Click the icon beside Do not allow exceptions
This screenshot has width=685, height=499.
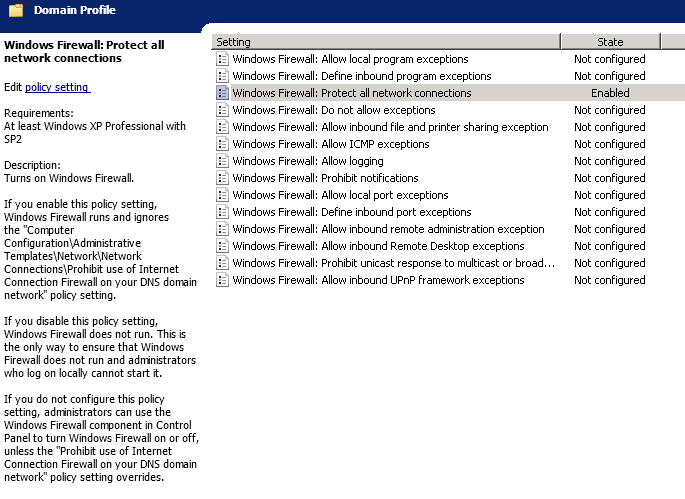point(222,110)
